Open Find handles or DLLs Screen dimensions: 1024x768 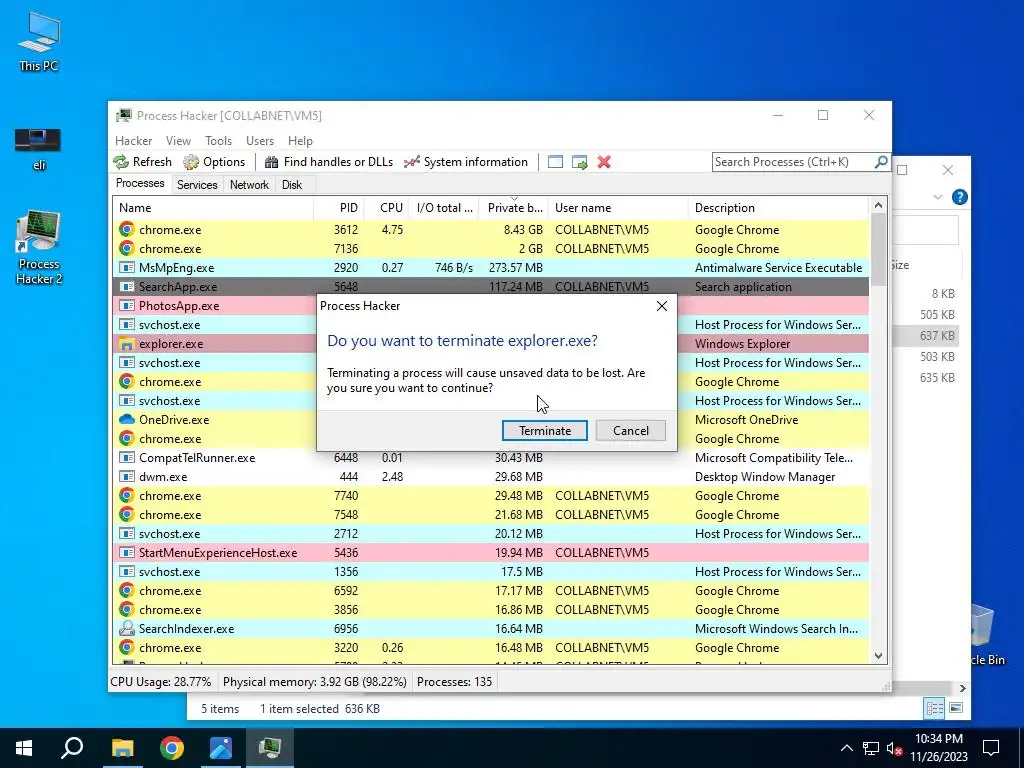tap(329, 162)
